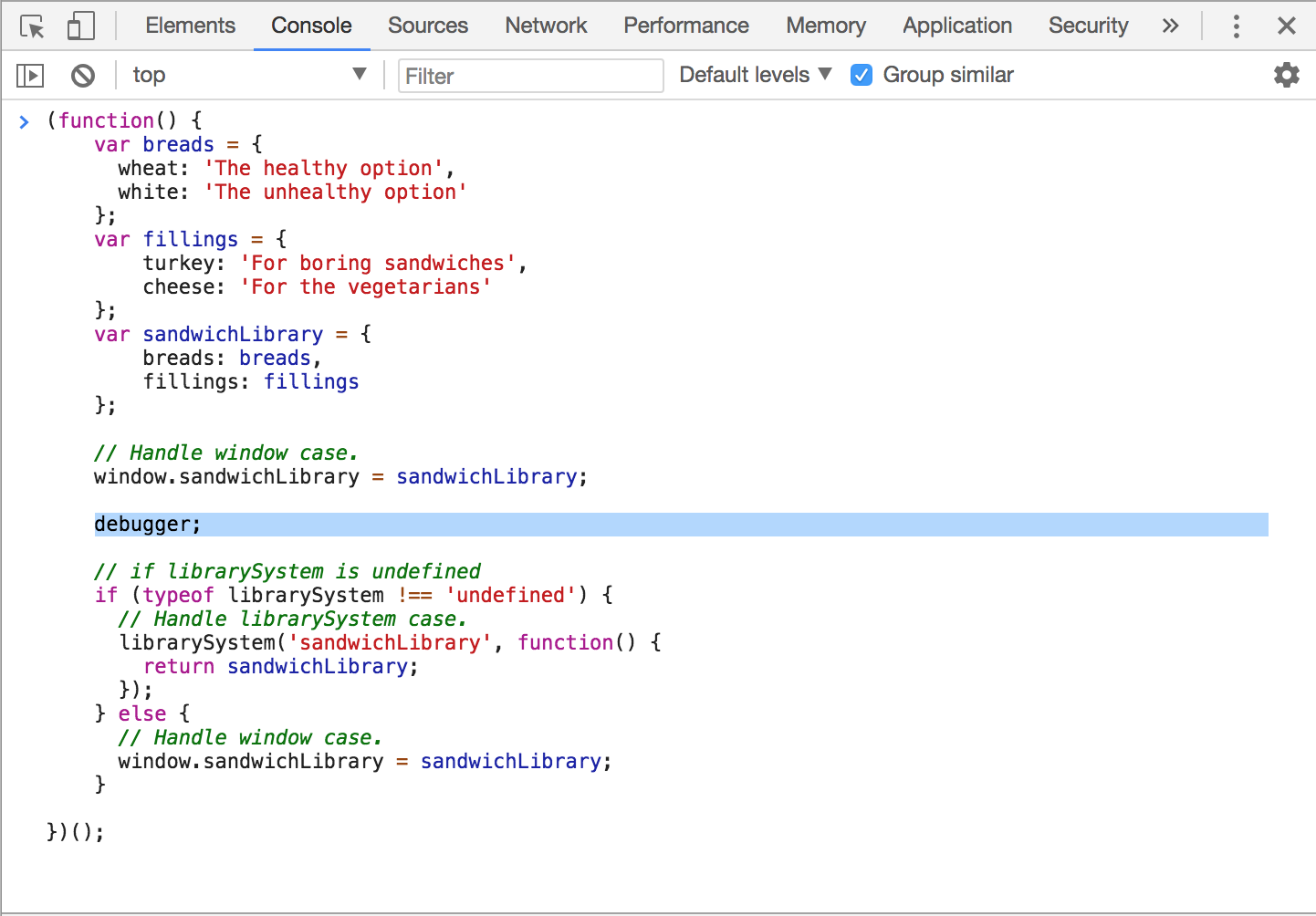
Task: Click the "if (typeof librarySystem" line
Action: (x=354, y=596)
